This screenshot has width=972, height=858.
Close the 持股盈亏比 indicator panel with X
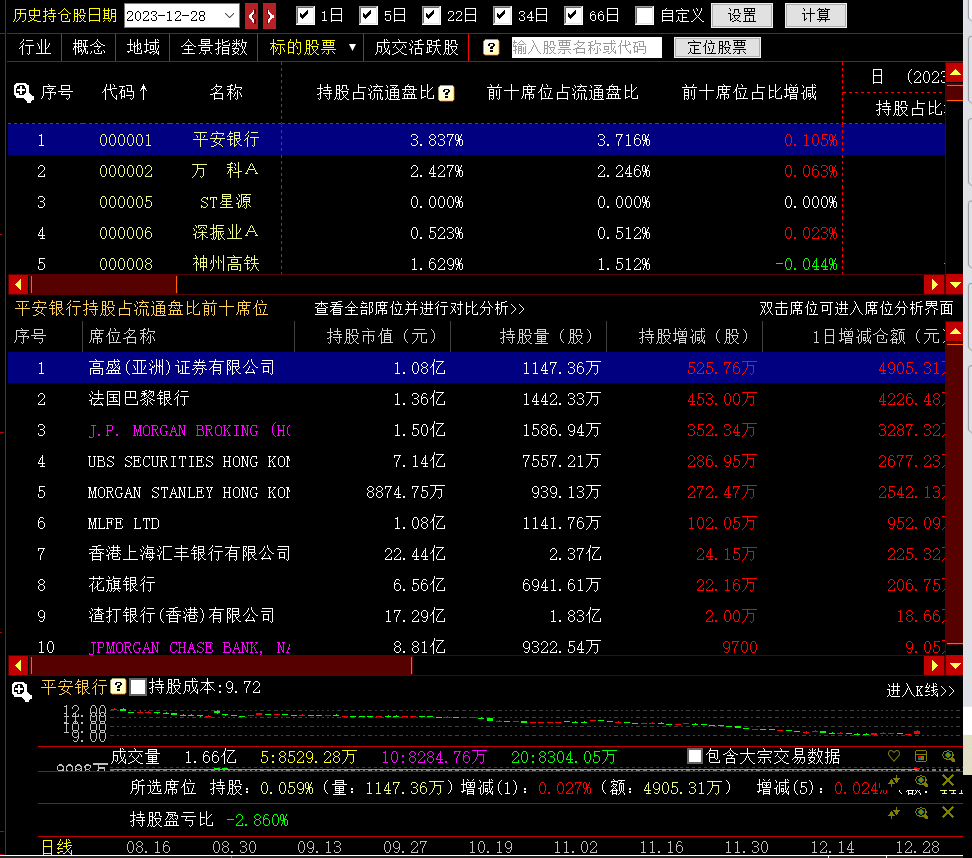click(x=947, y=812)
